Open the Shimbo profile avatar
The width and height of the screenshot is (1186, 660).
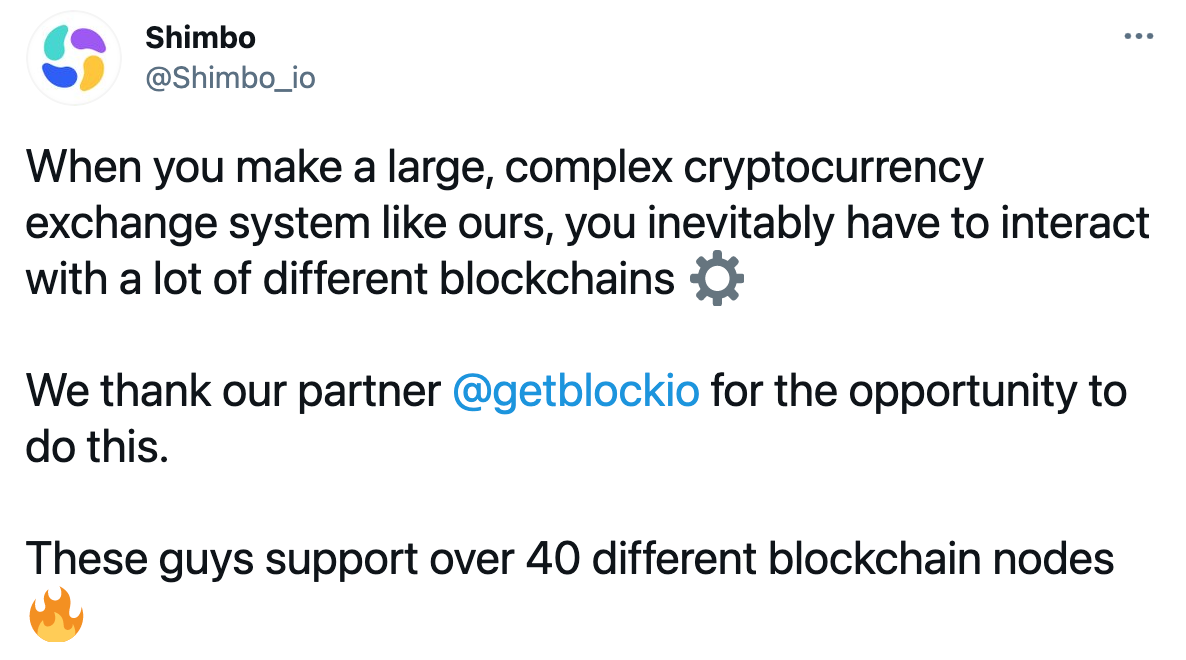tap(73, 58)
